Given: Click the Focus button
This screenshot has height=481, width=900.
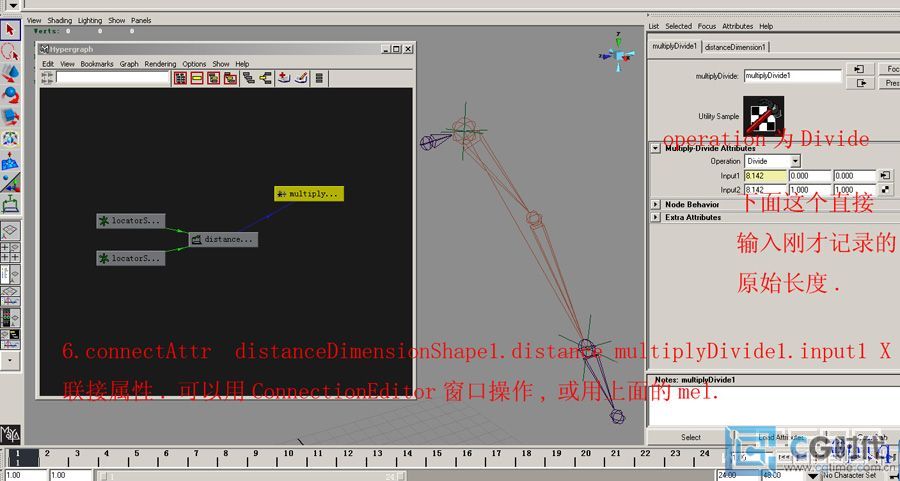Looking at the screenshot, I should (x=889, y=69).
